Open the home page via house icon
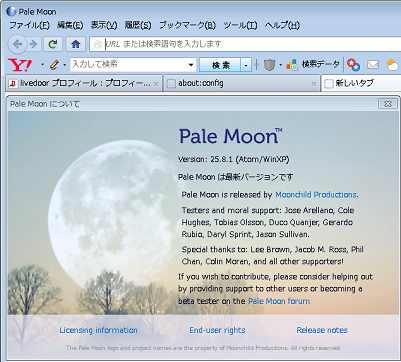Viewport: 401px width, 362px height. [76, 44]
